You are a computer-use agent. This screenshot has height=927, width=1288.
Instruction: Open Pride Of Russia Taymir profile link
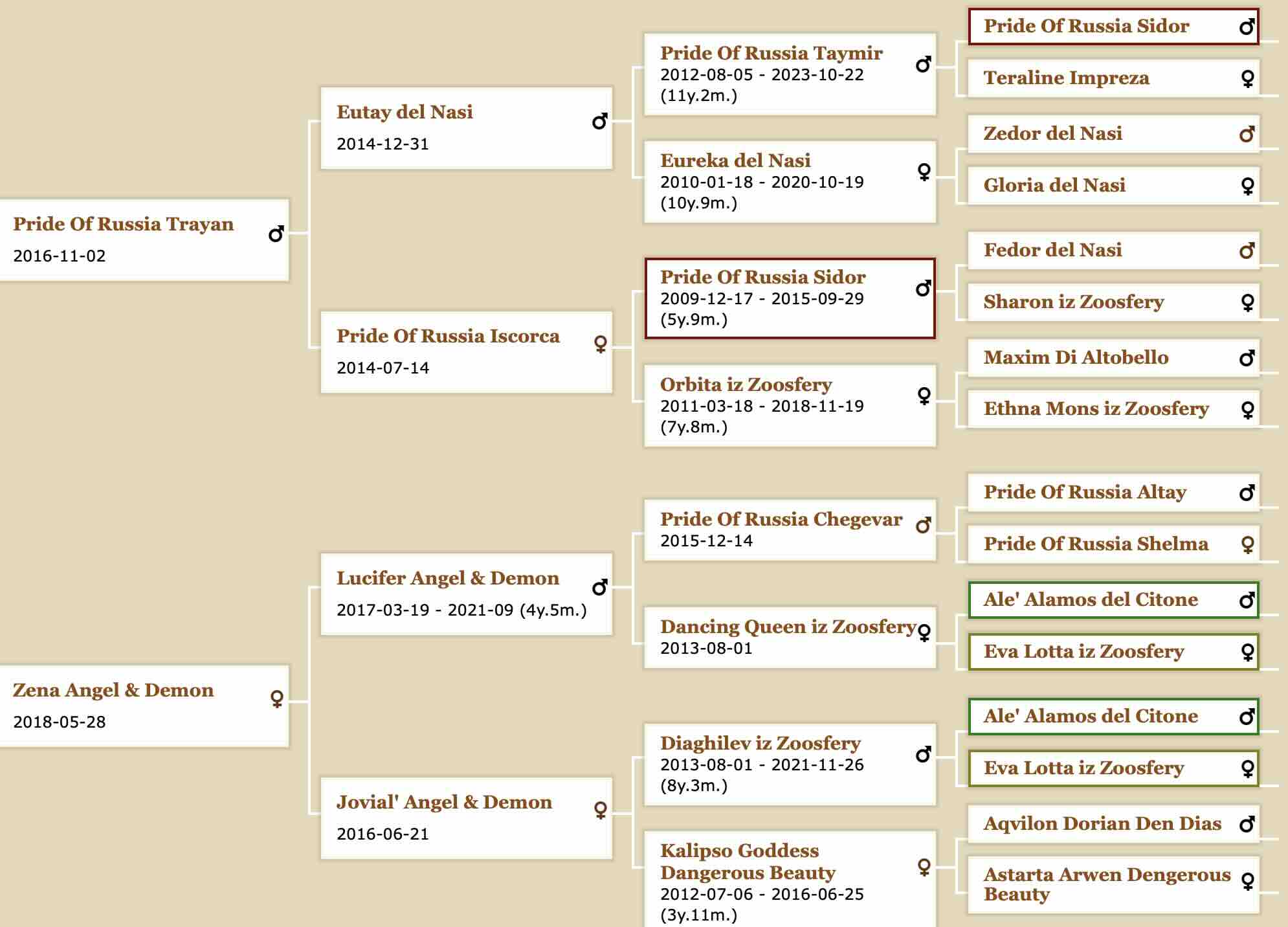coord(771,52)
